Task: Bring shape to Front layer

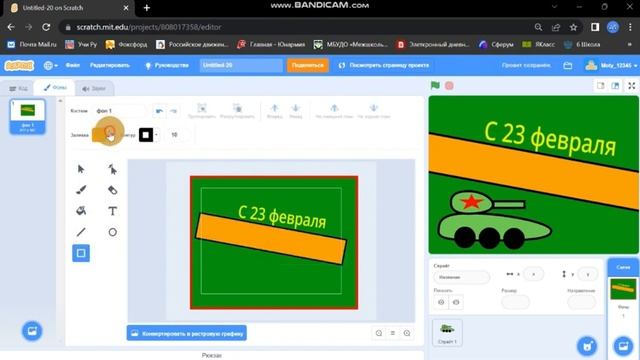Action: [334, 111]
